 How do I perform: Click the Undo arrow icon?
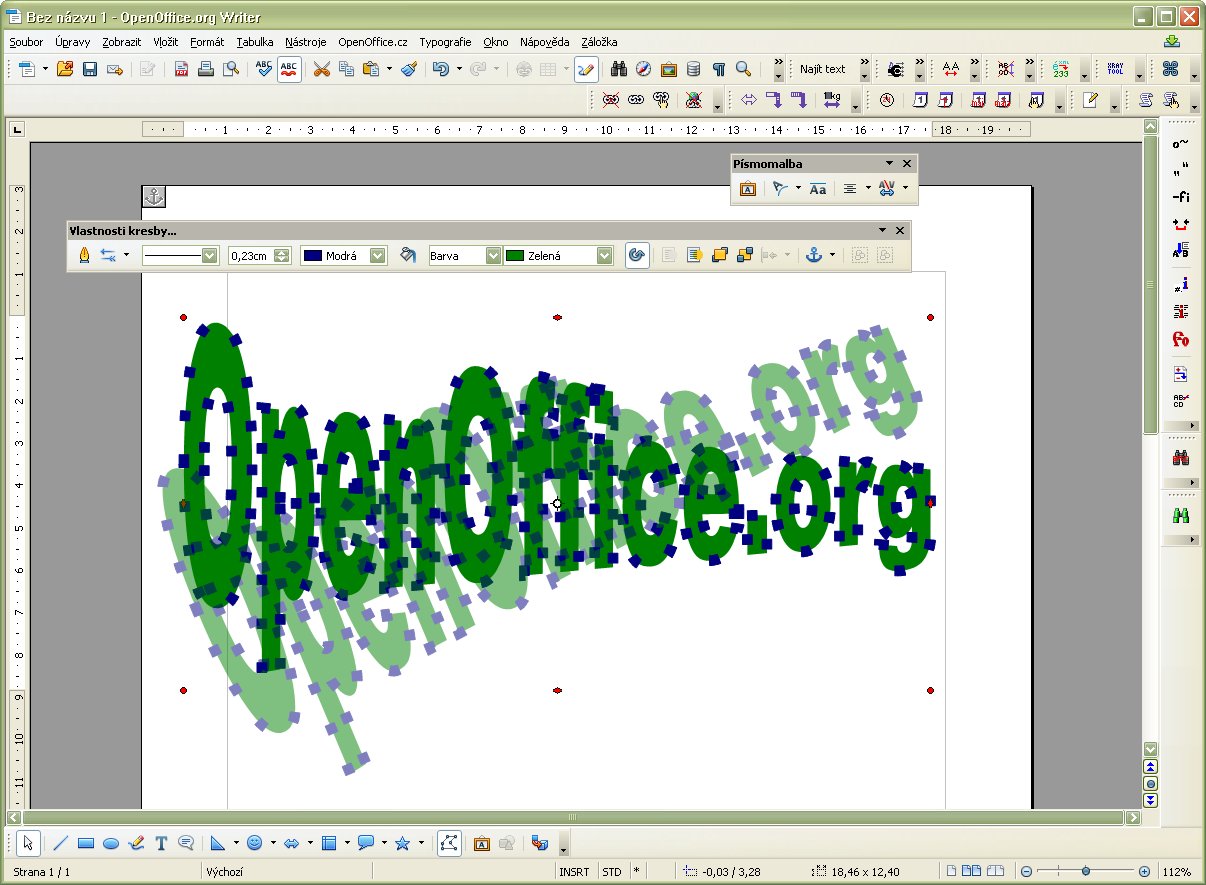coord(441,69)
